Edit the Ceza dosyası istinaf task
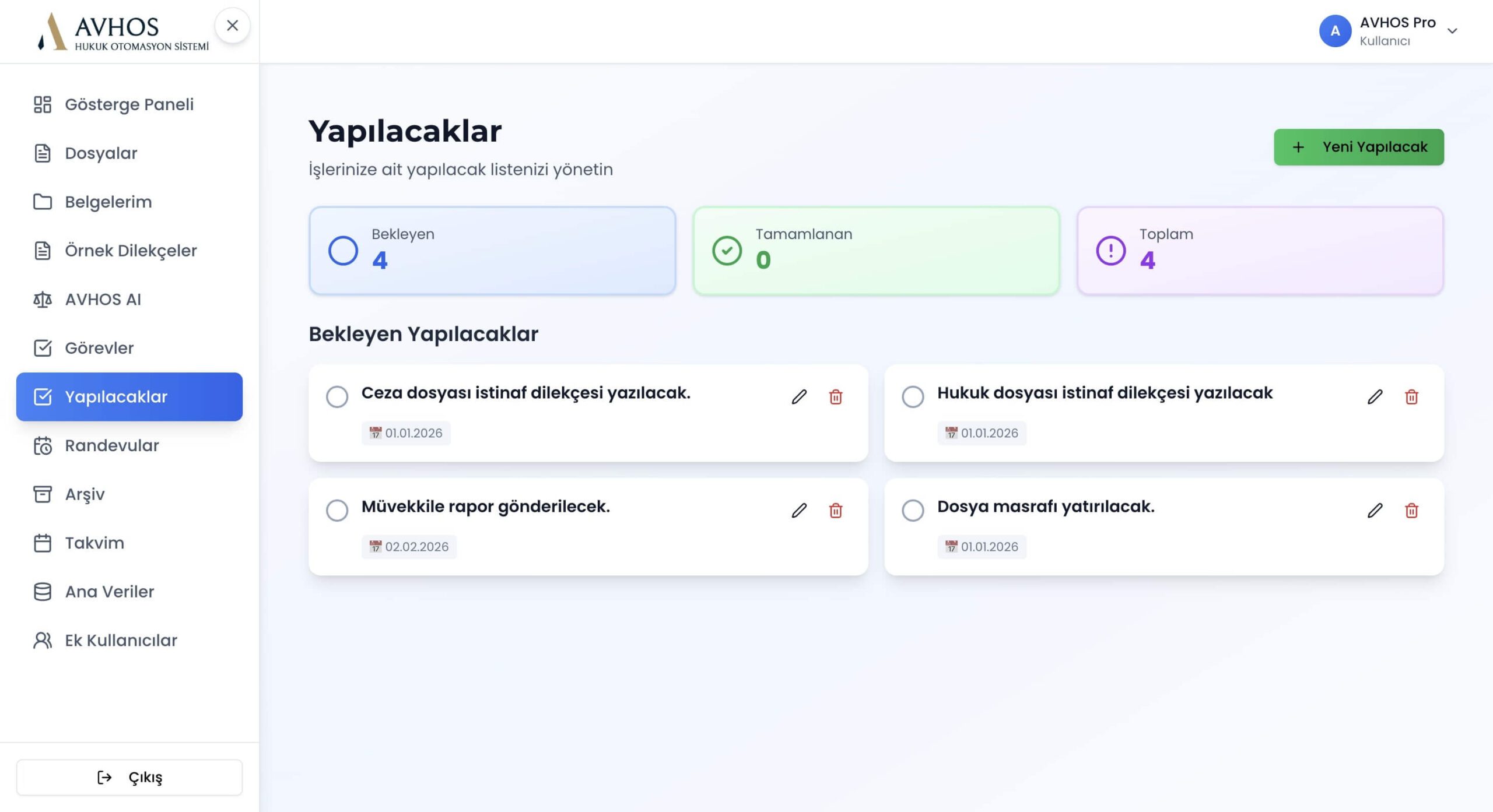The width and height of the screenshot is (1493, 812). point(799,397)
